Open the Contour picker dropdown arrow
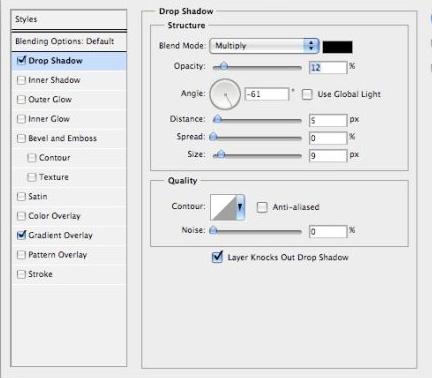 point(240,208)
